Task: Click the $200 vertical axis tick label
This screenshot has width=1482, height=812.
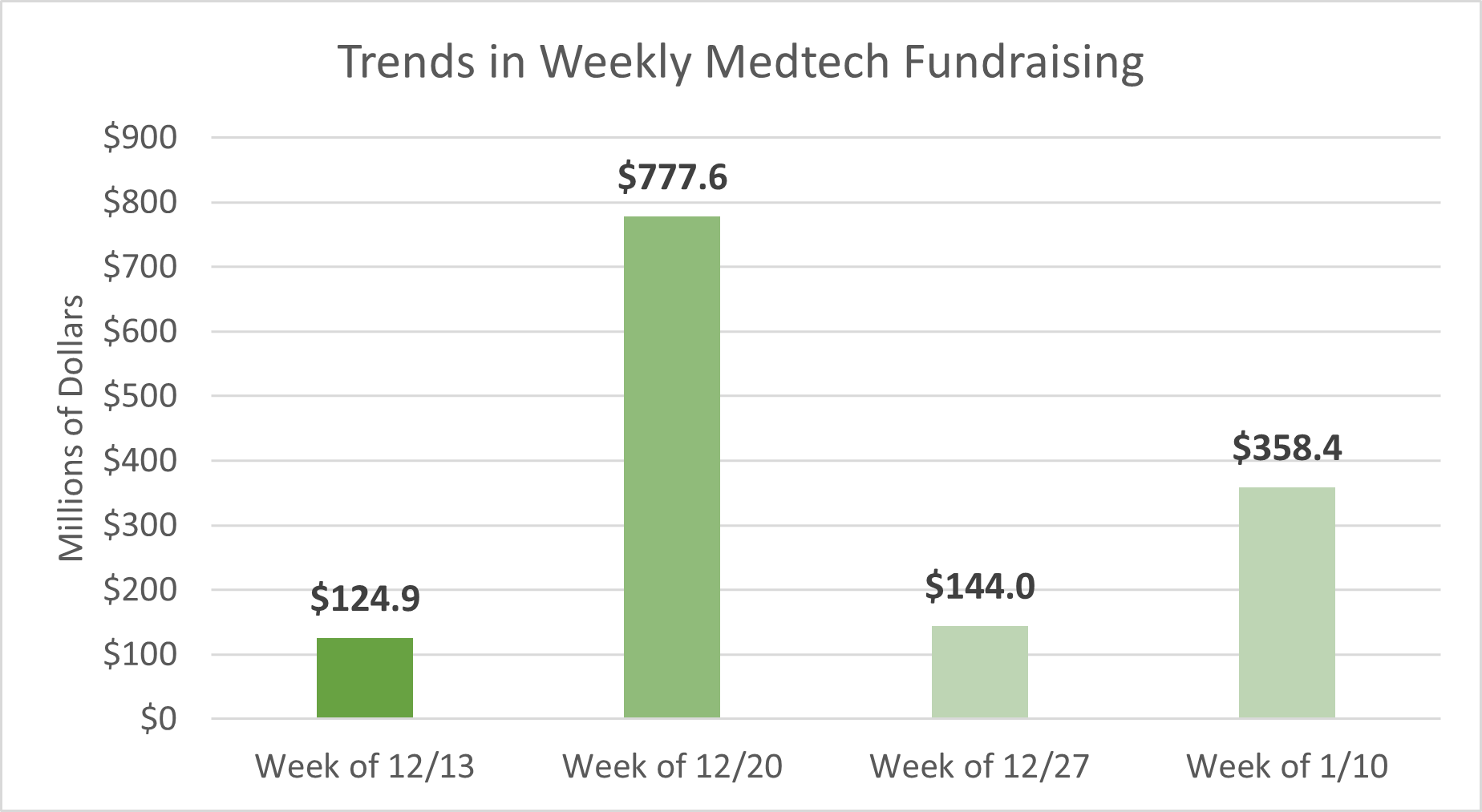Action: tap(140, 590)
